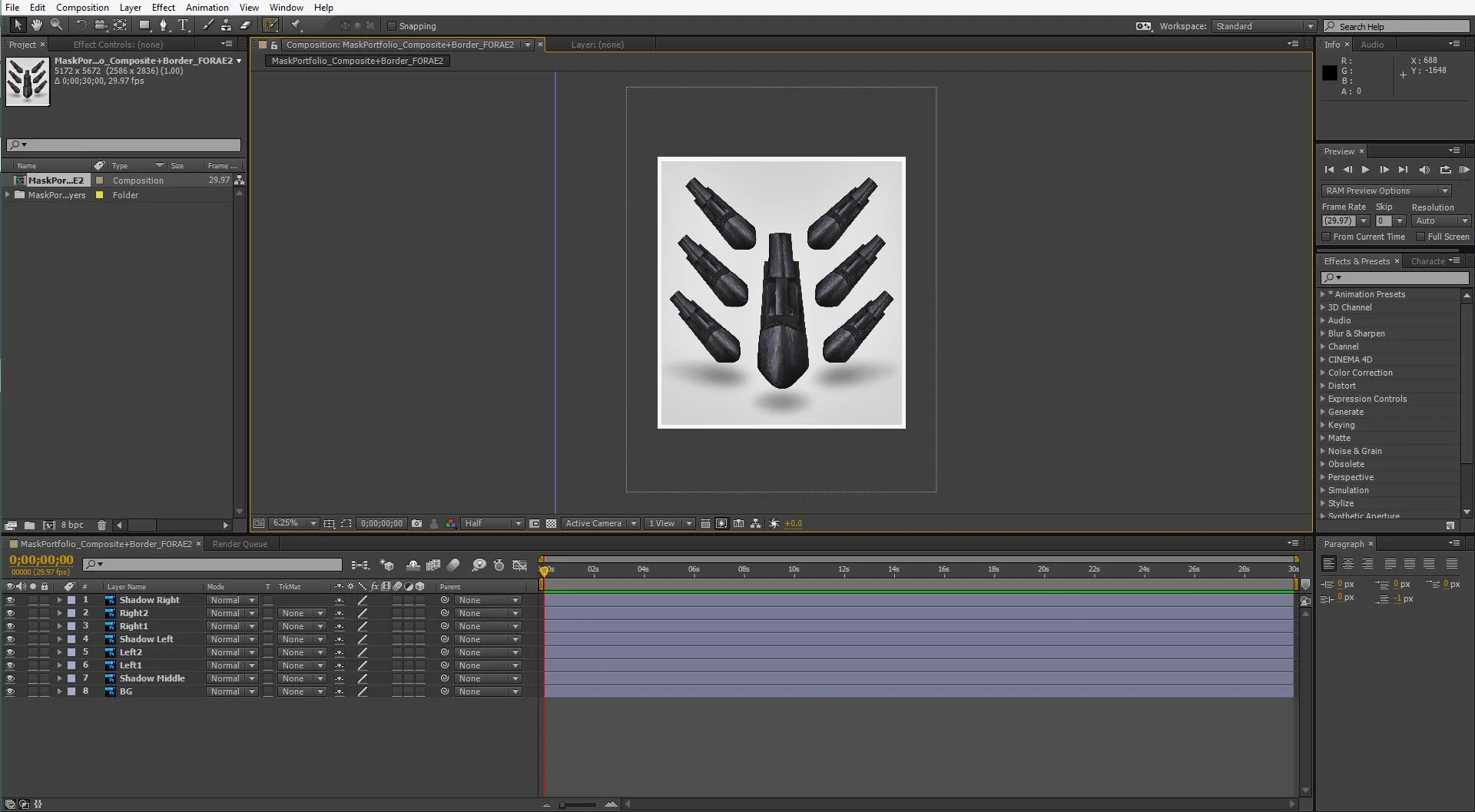Open the Effect menu

click(x=163, y=8)
